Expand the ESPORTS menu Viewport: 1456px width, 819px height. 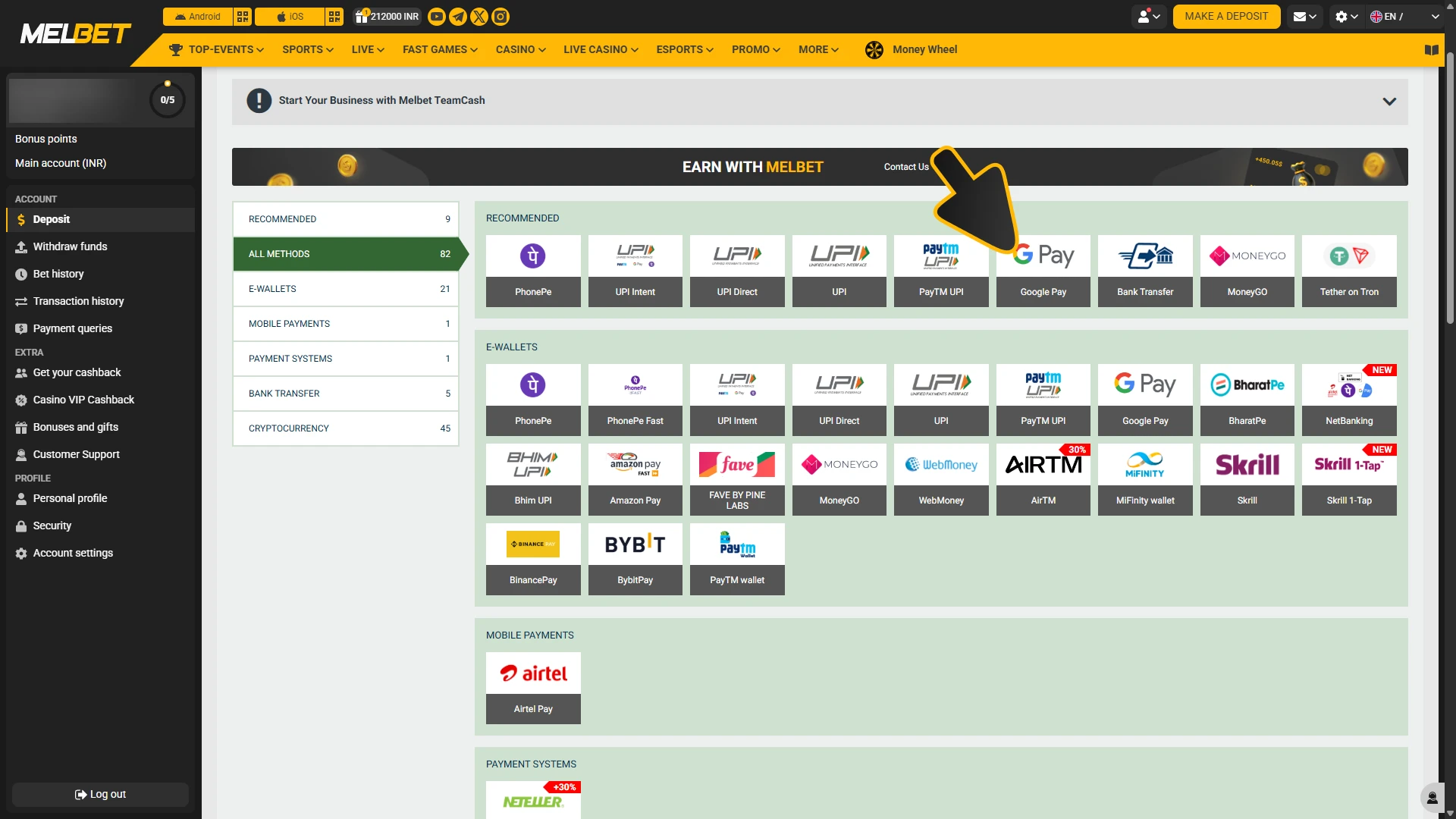click(x=685, y=50)
